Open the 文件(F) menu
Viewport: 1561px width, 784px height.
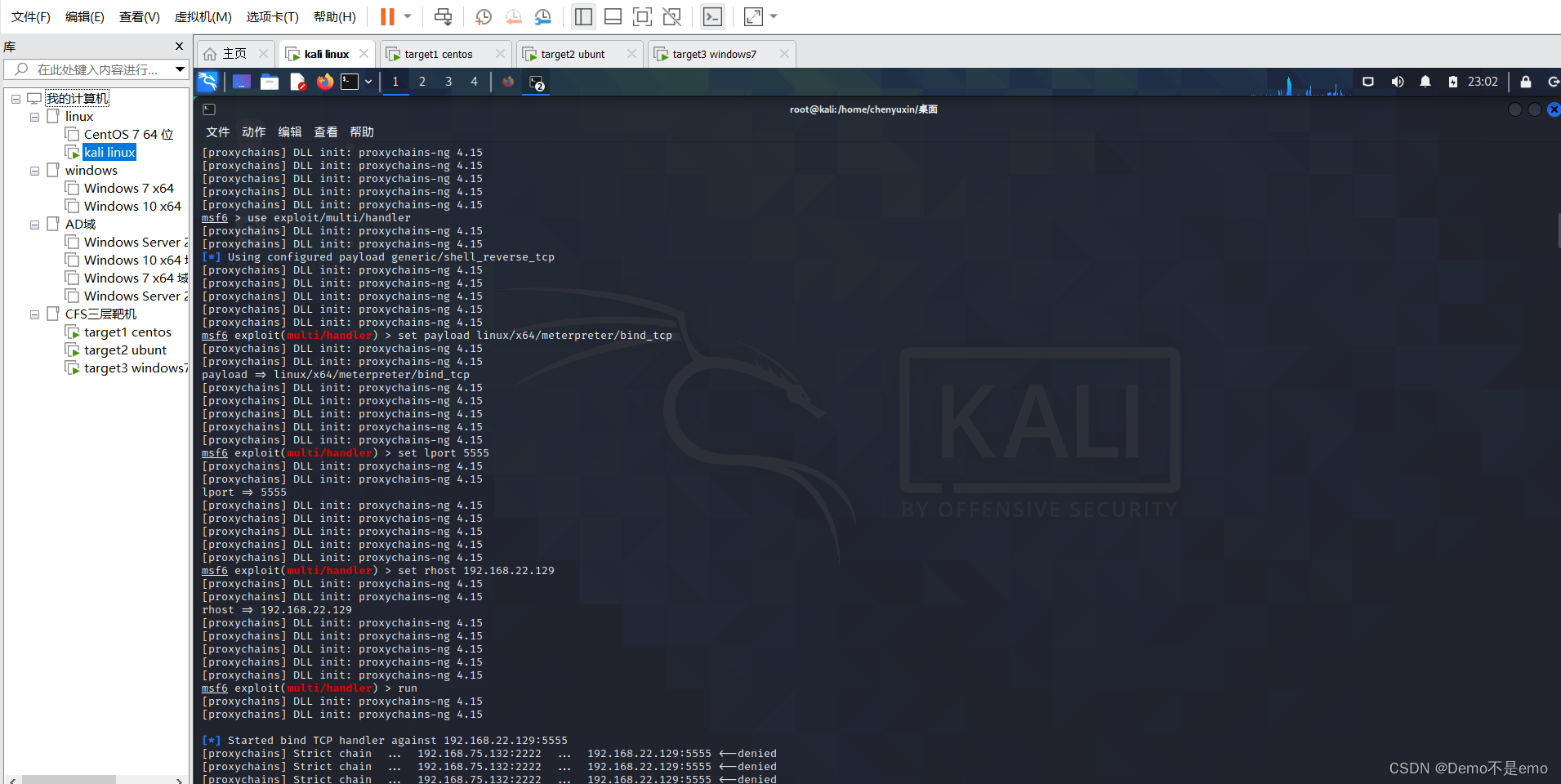(31, 16)
